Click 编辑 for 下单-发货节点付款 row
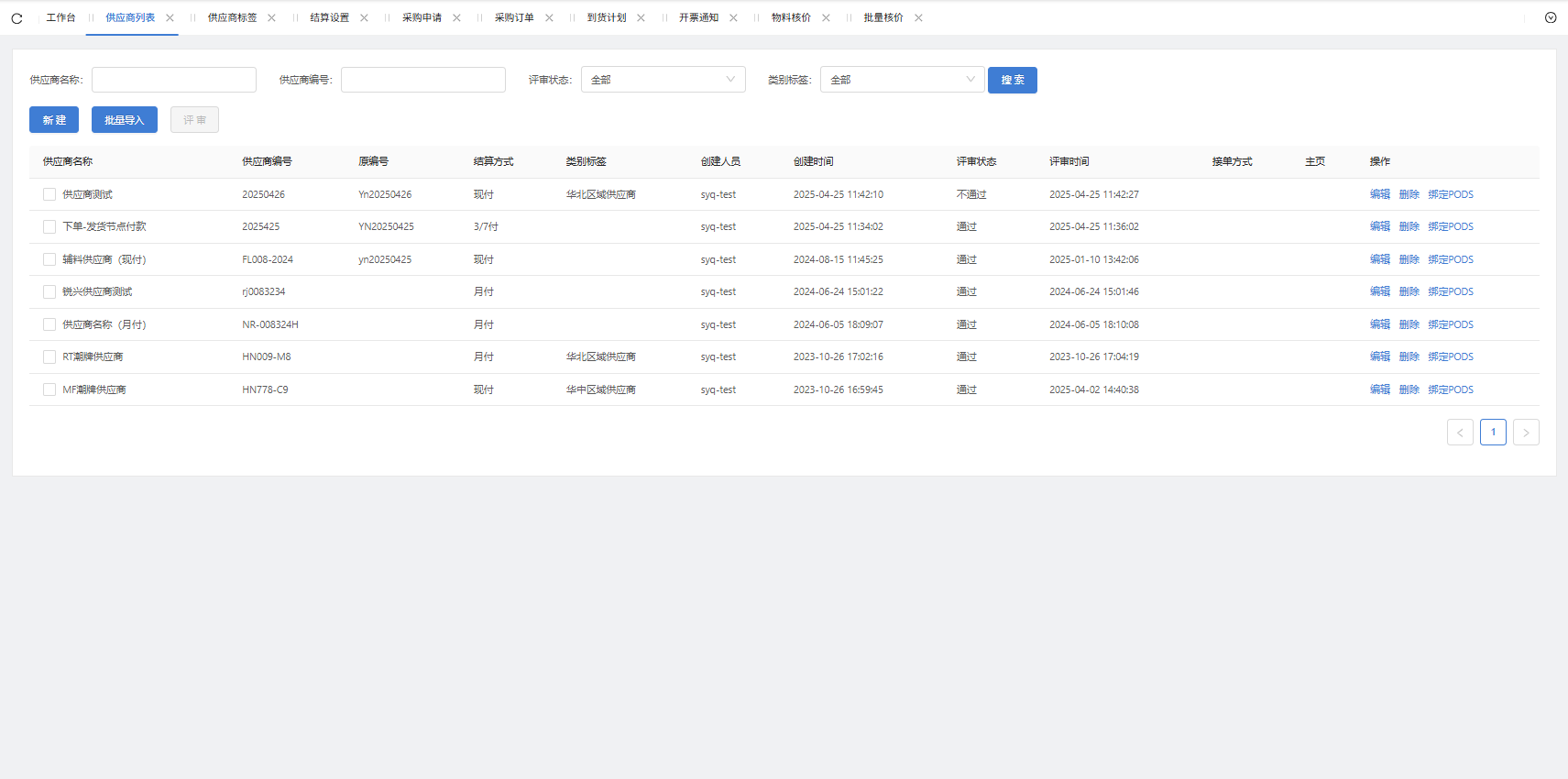Viewport: 1568px width, 779px height. [1380, 226]
